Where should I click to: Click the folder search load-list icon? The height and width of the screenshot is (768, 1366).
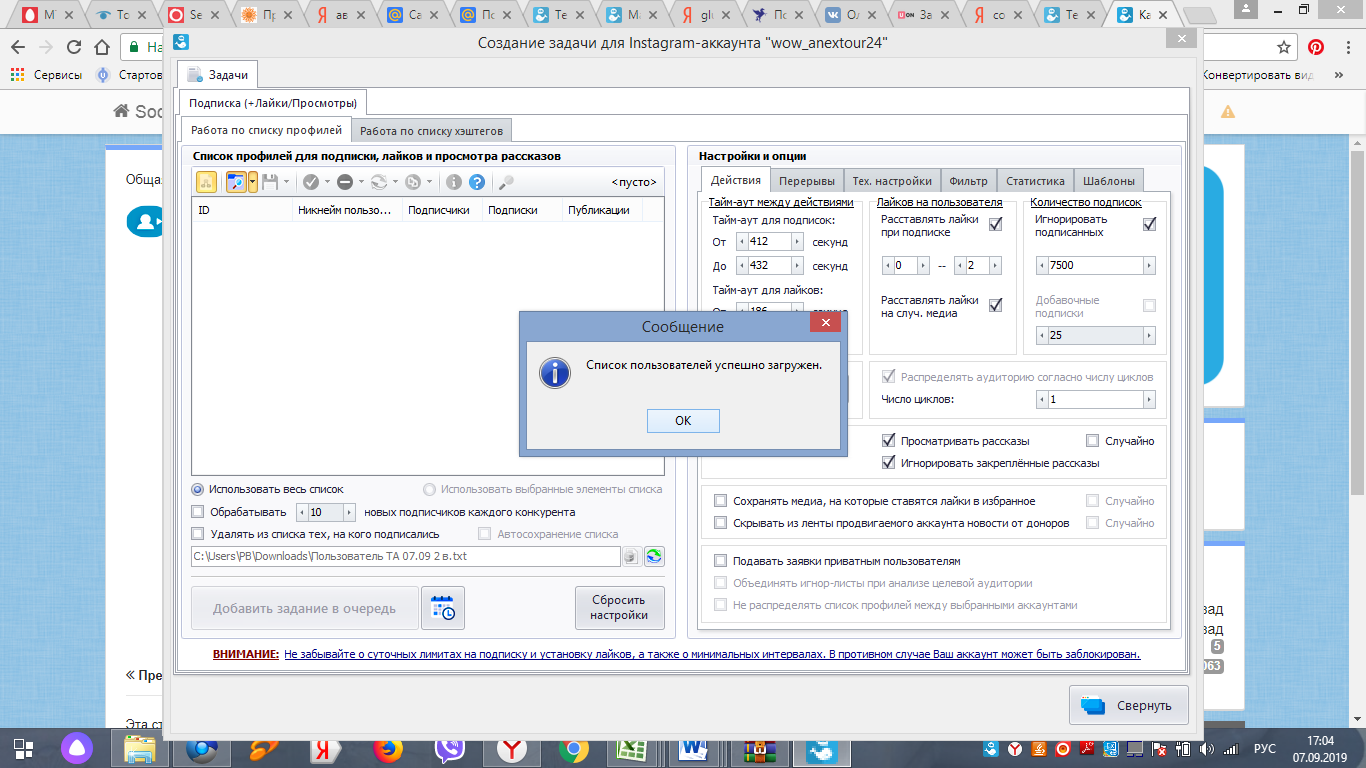236,182
